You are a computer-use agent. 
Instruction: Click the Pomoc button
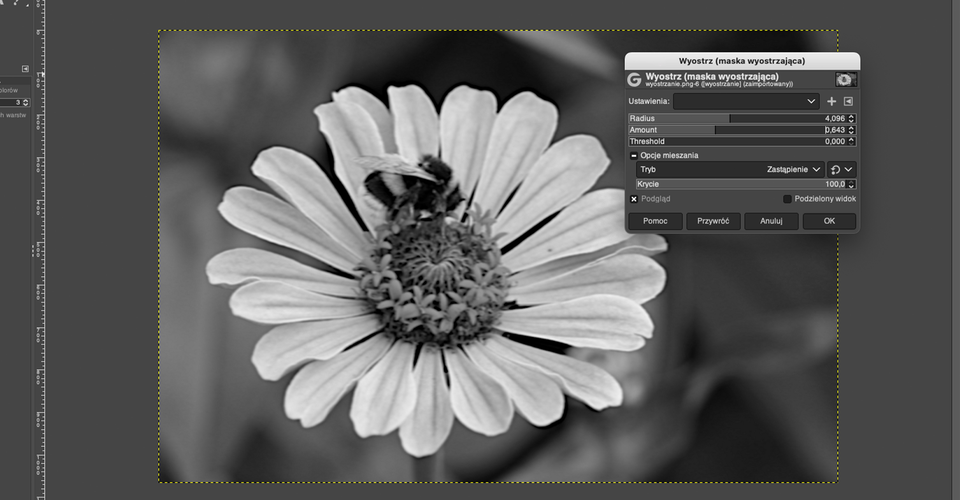click(x=655, y=221)
